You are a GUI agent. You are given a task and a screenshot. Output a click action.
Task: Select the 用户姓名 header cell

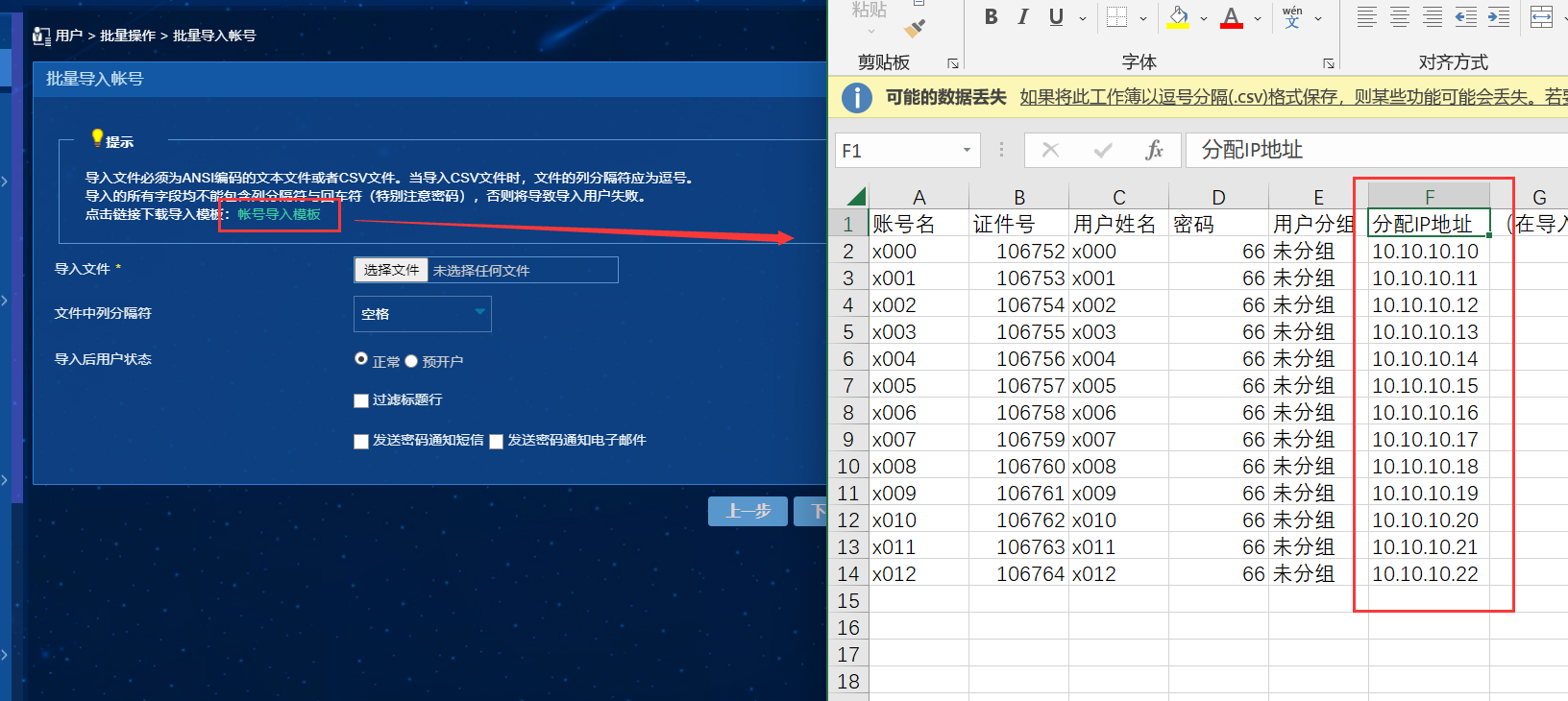pos(1119,224)
